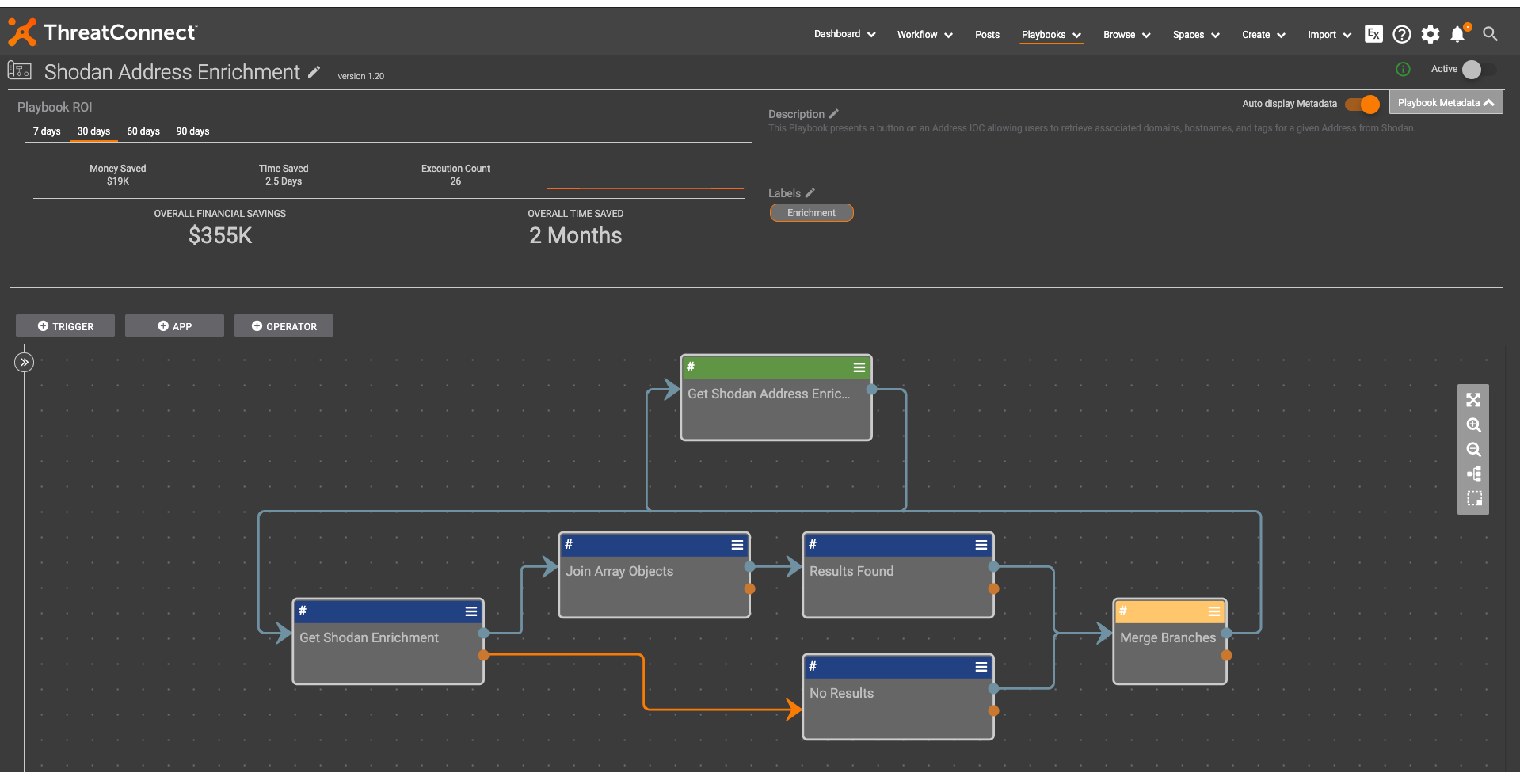This screenshot has height=784, width=1520.
Task: Open the help question mark icon
Action: [x=1402, y=34]
